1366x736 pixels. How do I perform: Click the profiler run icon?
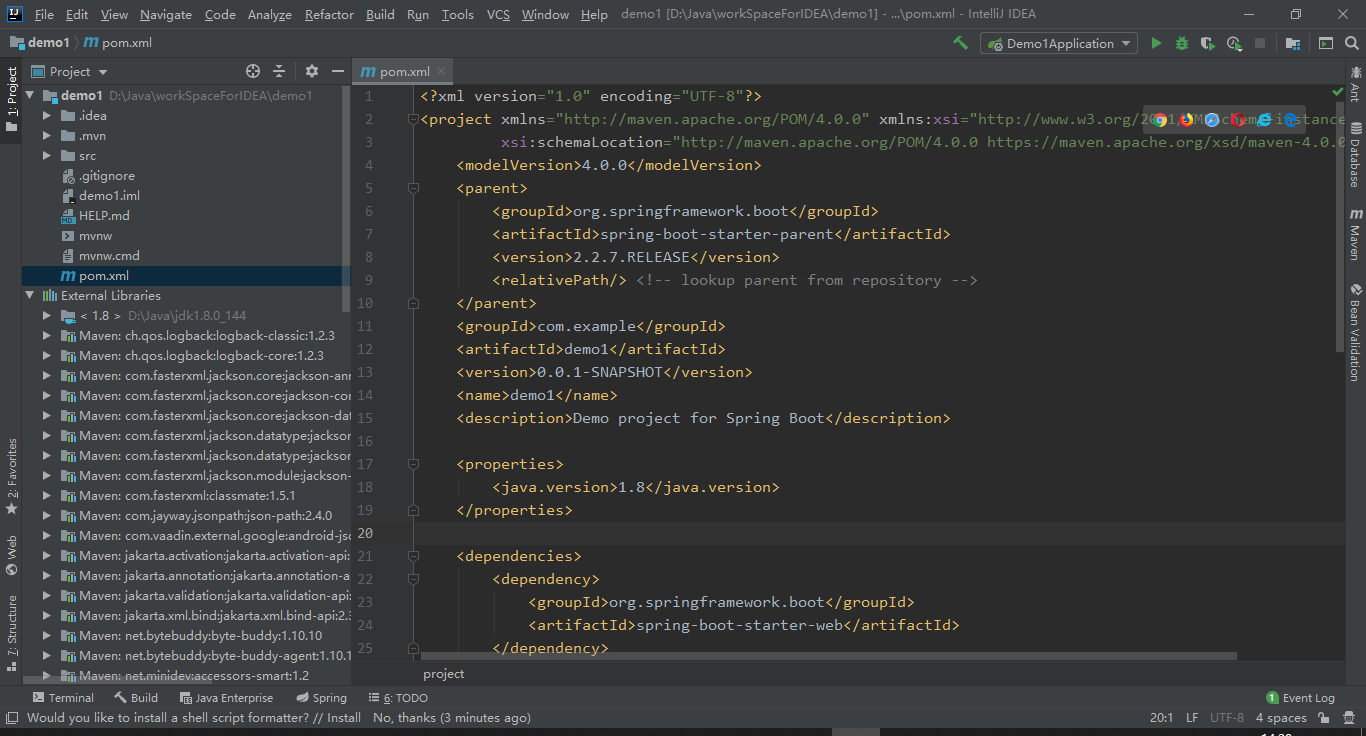point(1234,43)
